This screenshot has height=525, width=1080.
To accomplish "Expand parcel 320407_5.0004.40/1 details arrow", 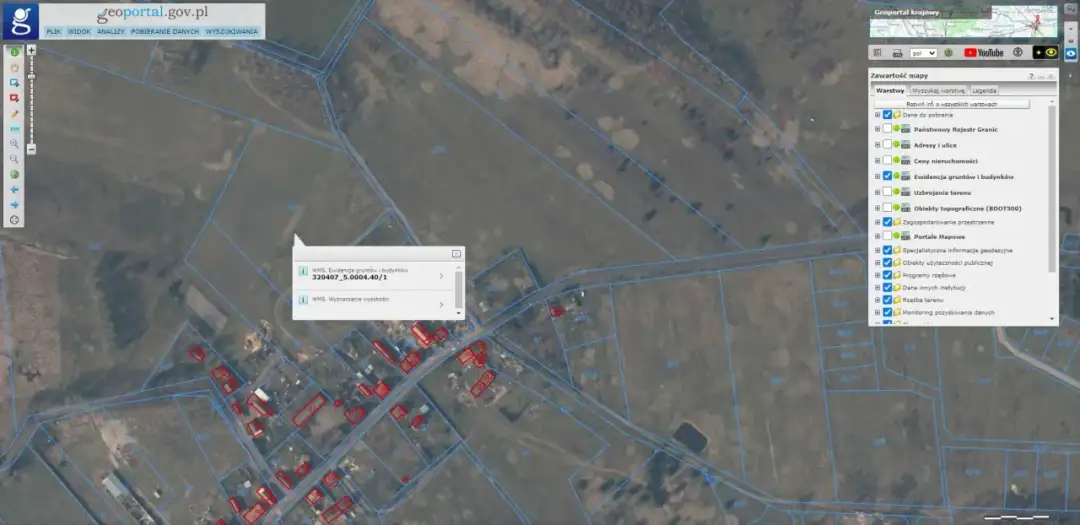I will pyautogui.click(x=442, y=275).
